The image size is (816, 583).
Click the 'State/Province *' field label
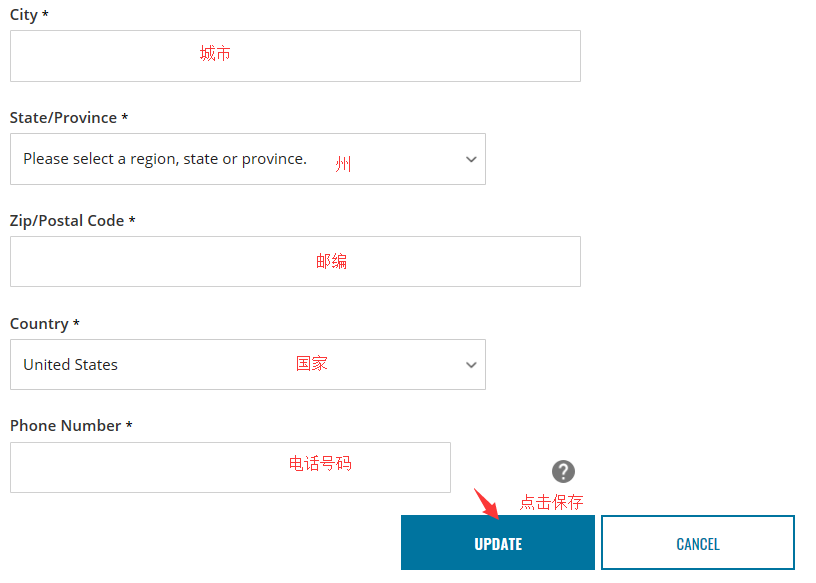click(x=69, y=118)
